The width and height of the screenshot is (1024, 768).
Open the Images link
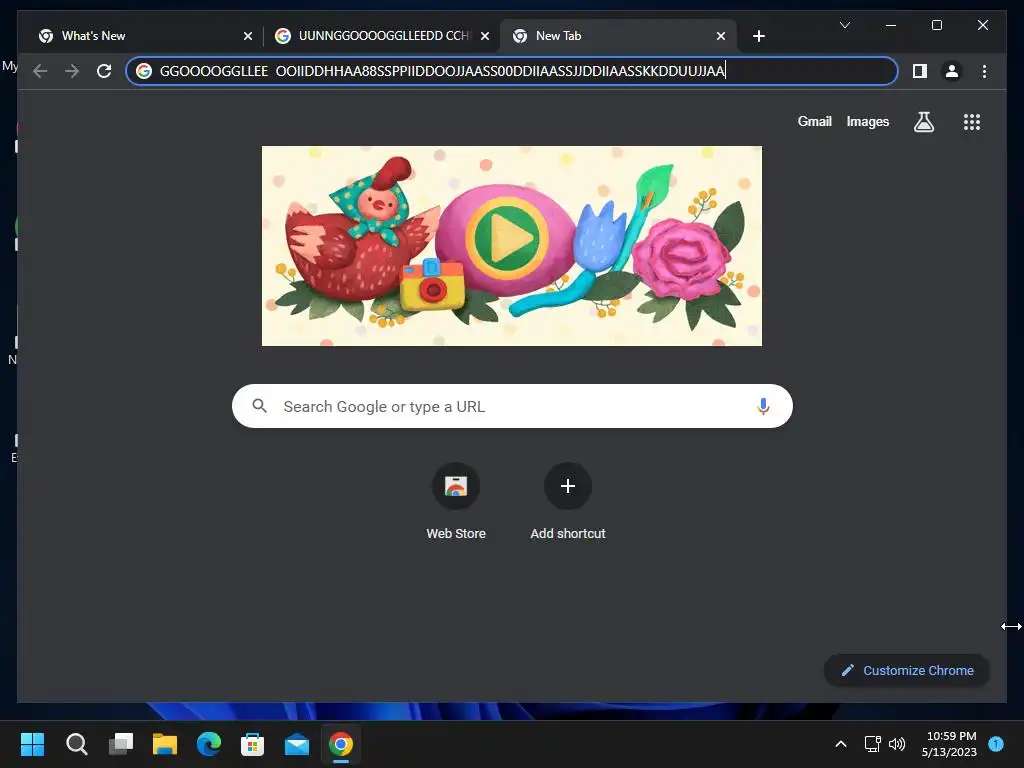click(867, 121)
